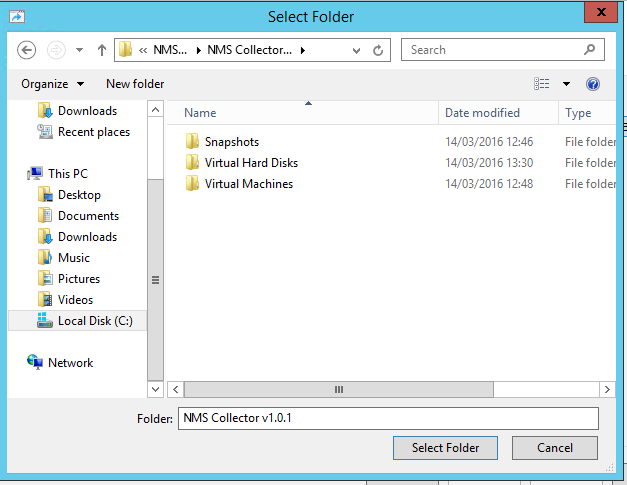Click the Videos folder icon
Image resolution: width=627 pixels, height=485 pixels.
point(45,299)
